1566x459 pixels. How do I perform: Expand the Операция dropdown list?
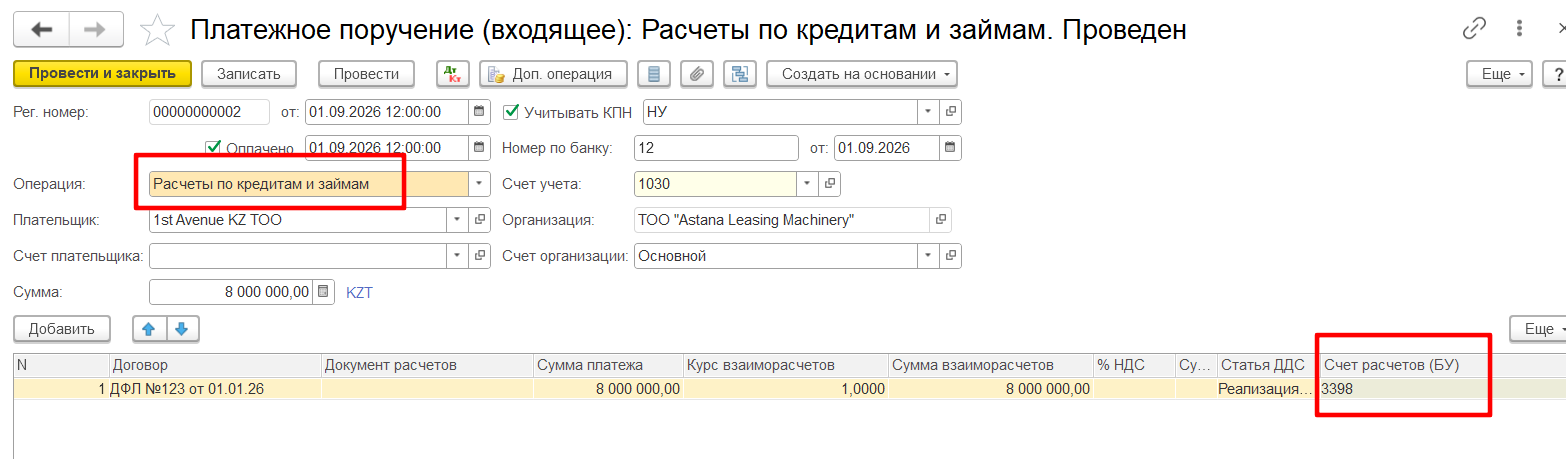(x=479, y=184)
